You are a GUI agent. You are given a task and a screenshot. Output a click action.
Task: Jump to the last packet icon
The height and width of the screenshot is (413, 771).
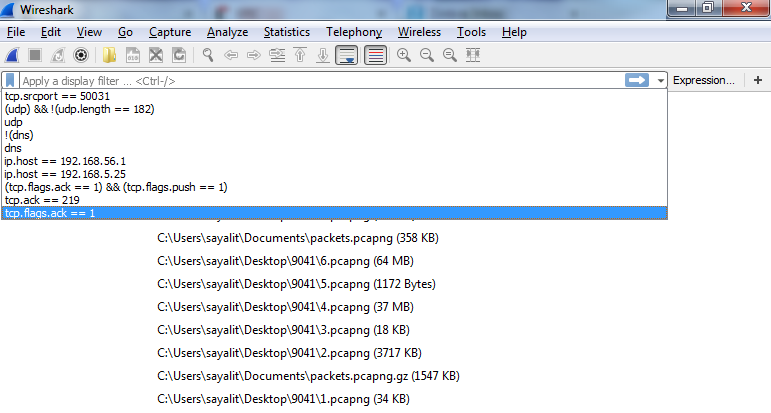point(323,55)
